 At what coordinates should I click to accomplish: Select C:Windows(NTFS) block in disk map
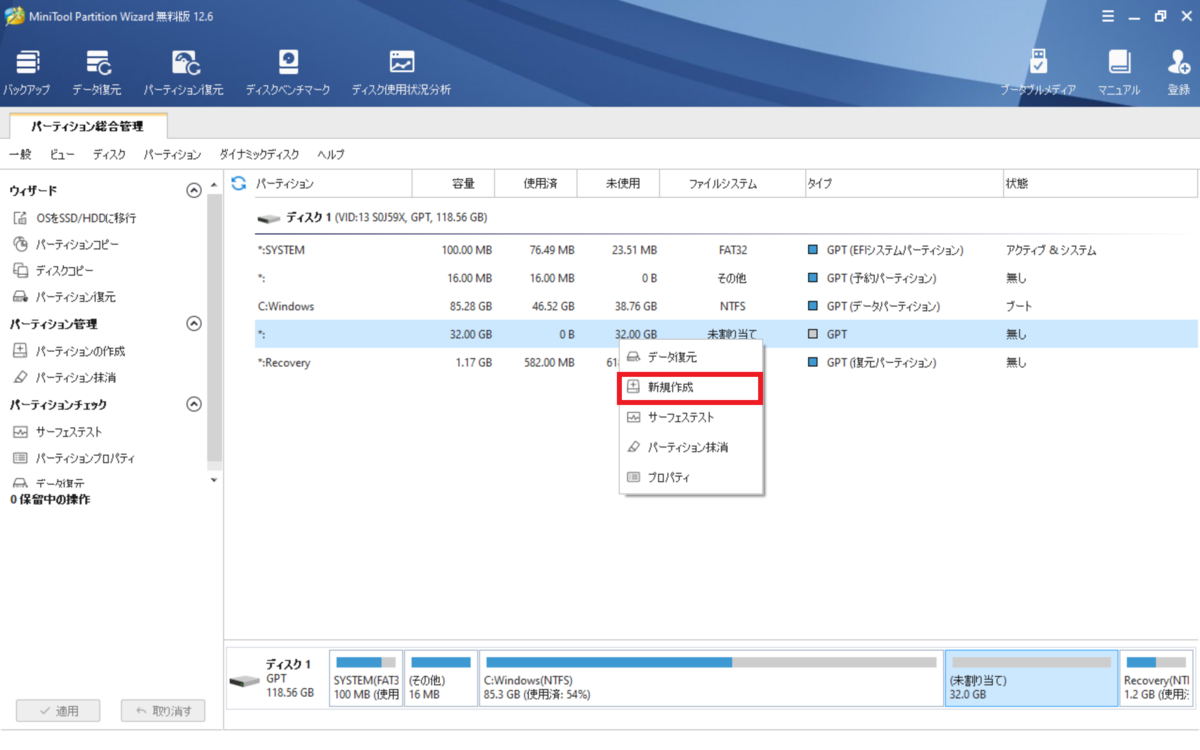tap(711, 678)
